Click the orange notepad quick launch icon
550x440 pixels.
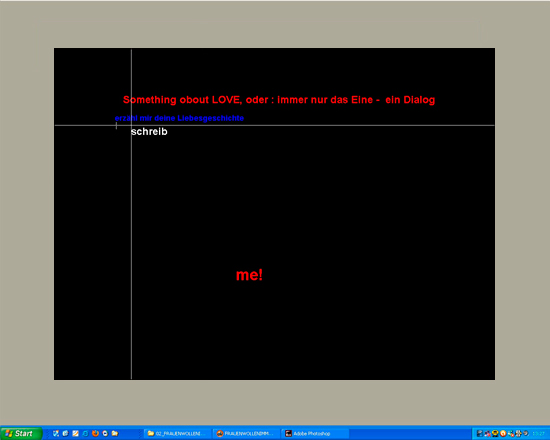(x=75, y=434)
